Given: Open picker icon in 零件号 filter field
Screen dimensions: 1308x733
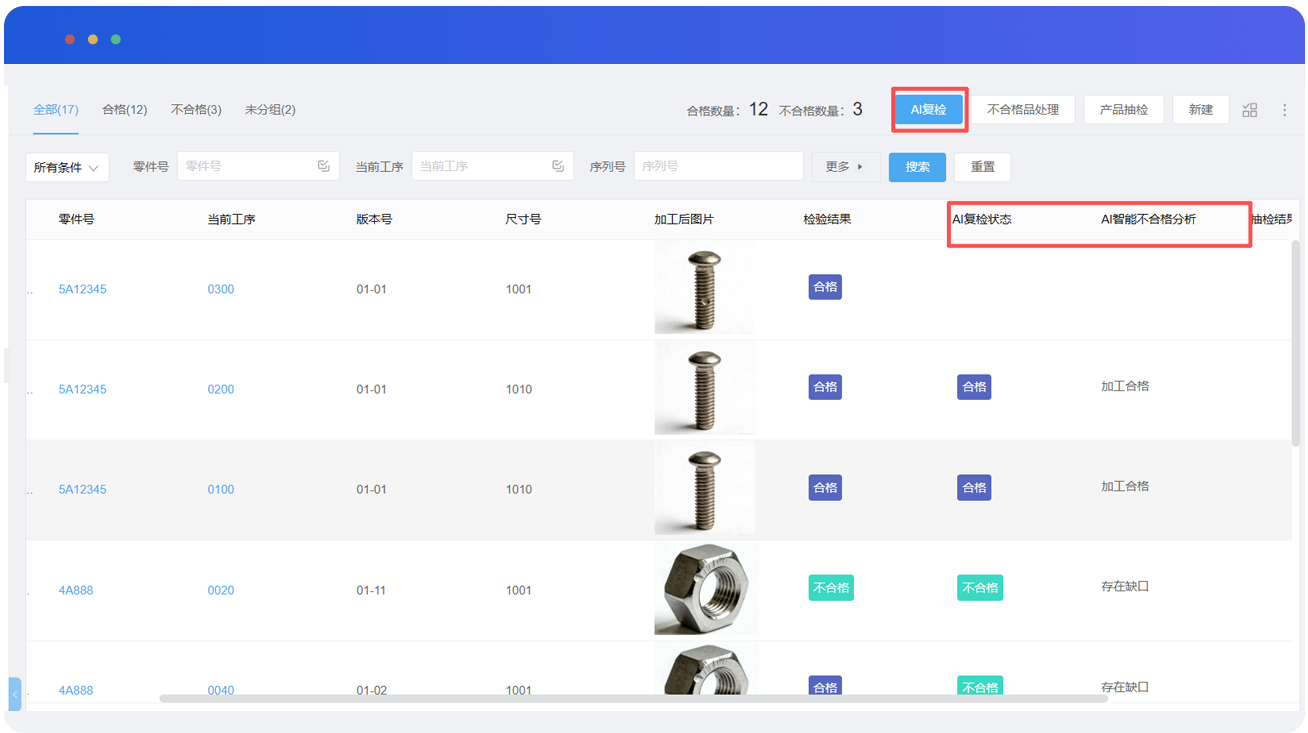Looking at the screenshot, I should (324, 166).
